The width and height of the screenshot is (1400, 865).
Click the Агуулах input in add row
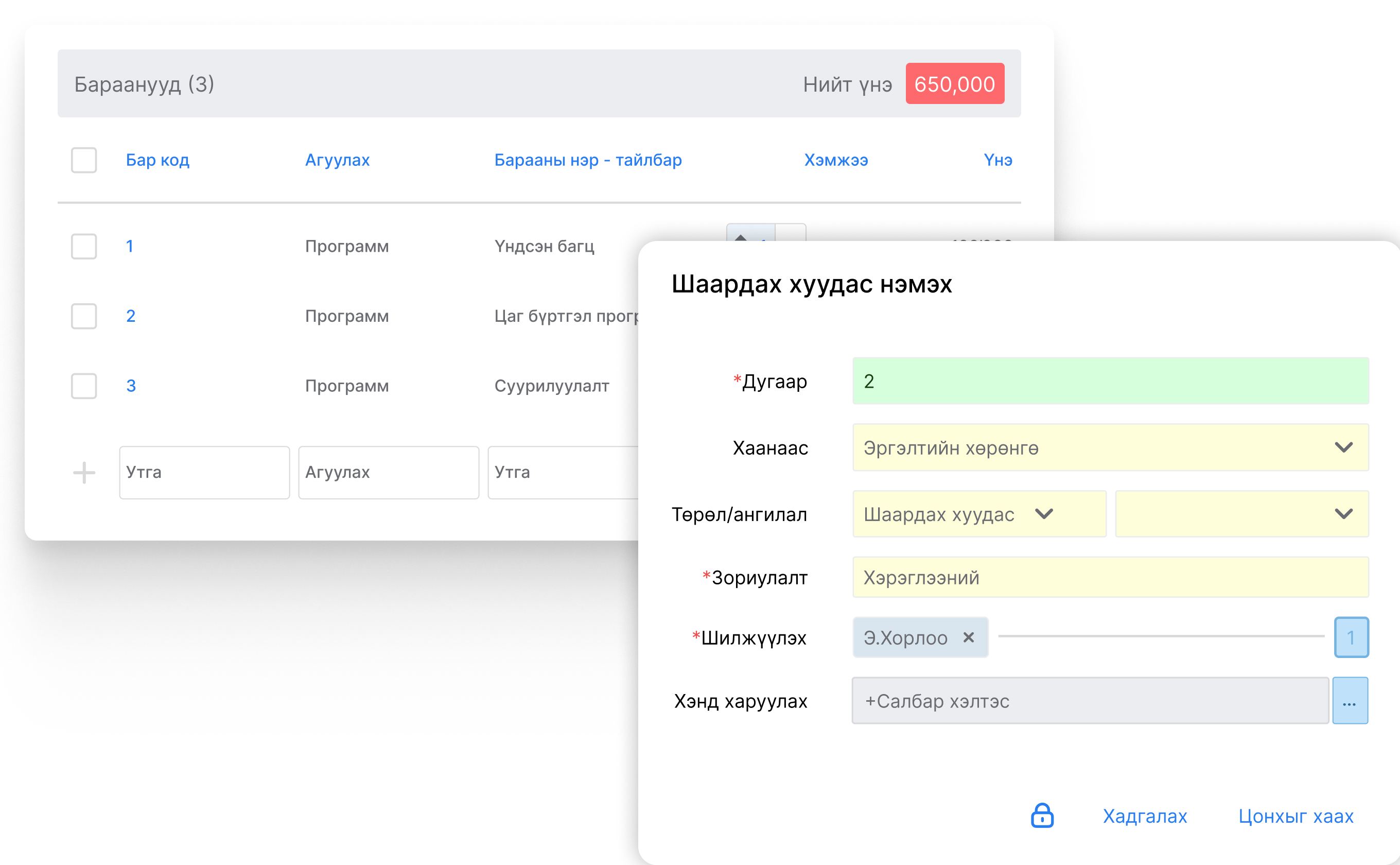click(388, 473)
